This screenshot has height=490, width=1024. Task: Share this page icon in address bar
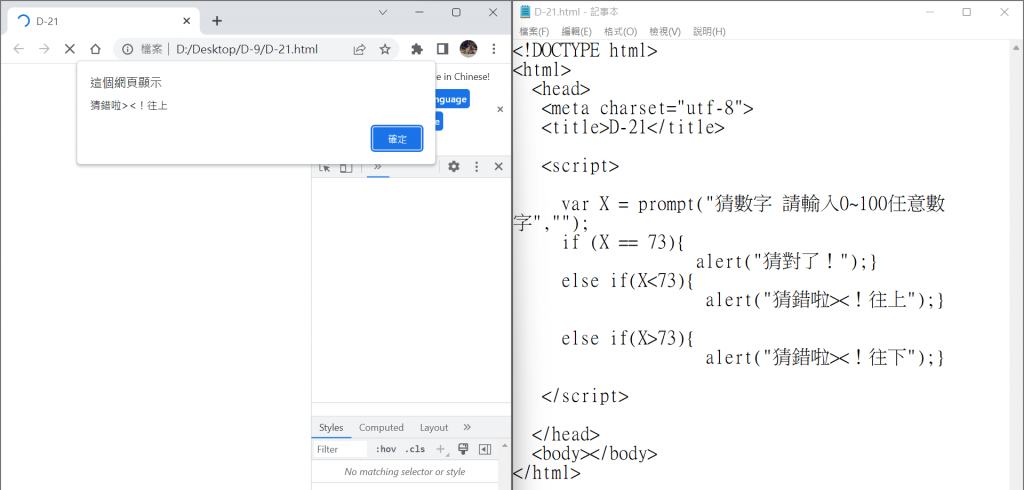[x=359, y=49]
